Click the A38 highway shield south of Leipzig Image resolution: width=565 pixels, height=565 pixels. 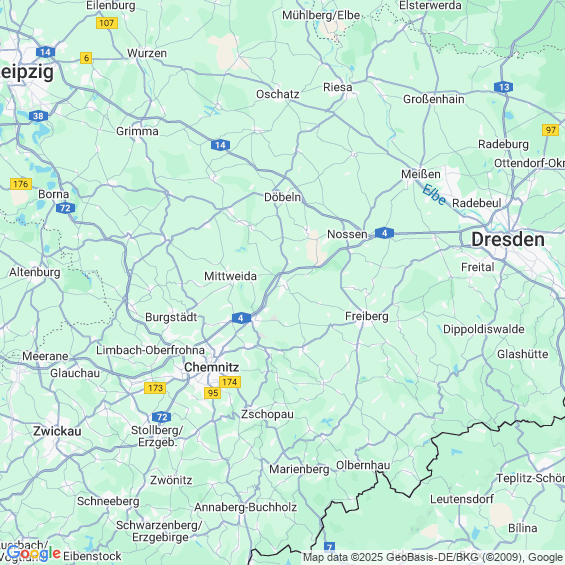point(38,116)
